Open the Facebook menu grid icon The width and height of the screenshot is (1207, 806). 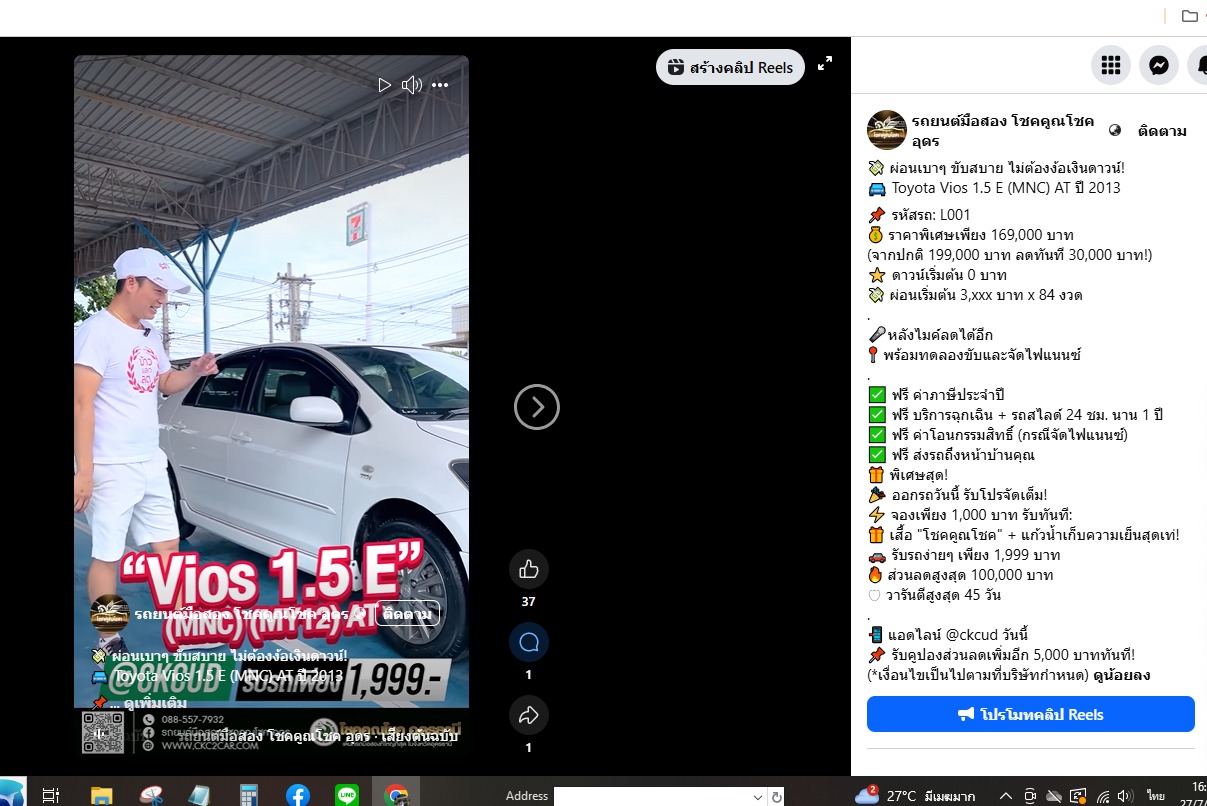pyautogui.click(x=1110, y=65)
